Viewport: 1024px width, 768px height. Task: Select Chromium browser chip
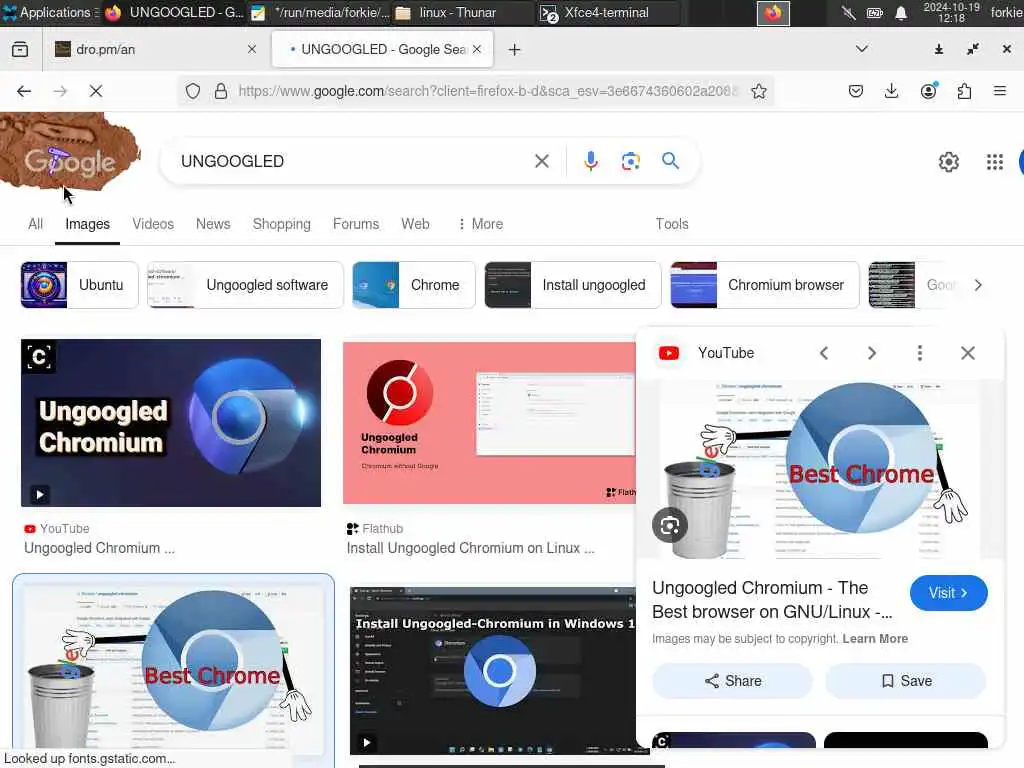[x=765, y=285]
